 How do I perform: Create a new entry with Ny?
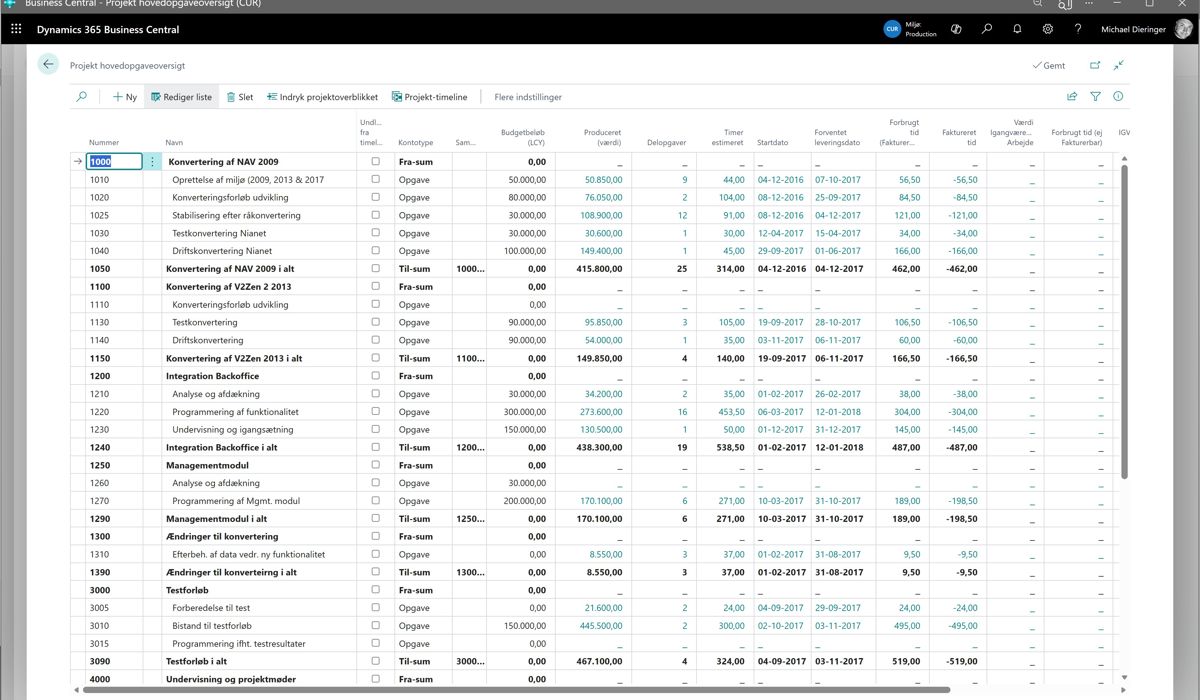coord(125,97)
